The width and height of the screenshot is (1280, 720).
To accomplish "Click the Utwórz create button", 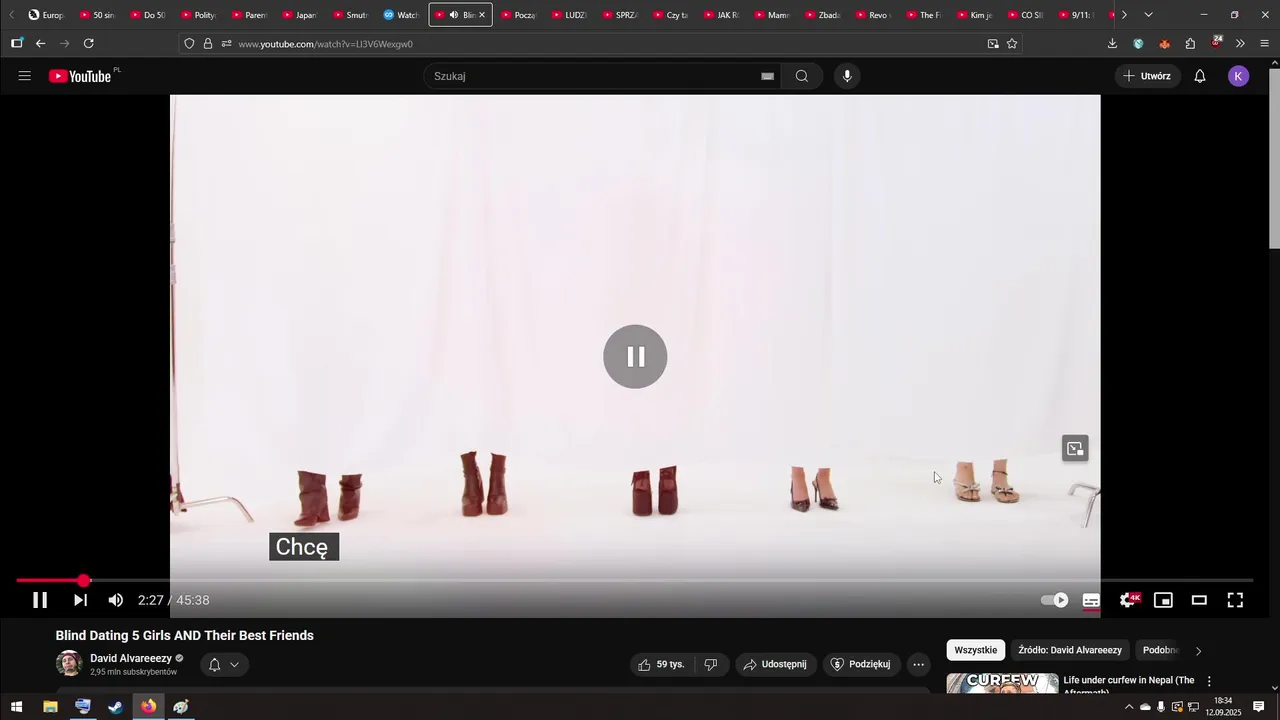I will (1148, 76).
